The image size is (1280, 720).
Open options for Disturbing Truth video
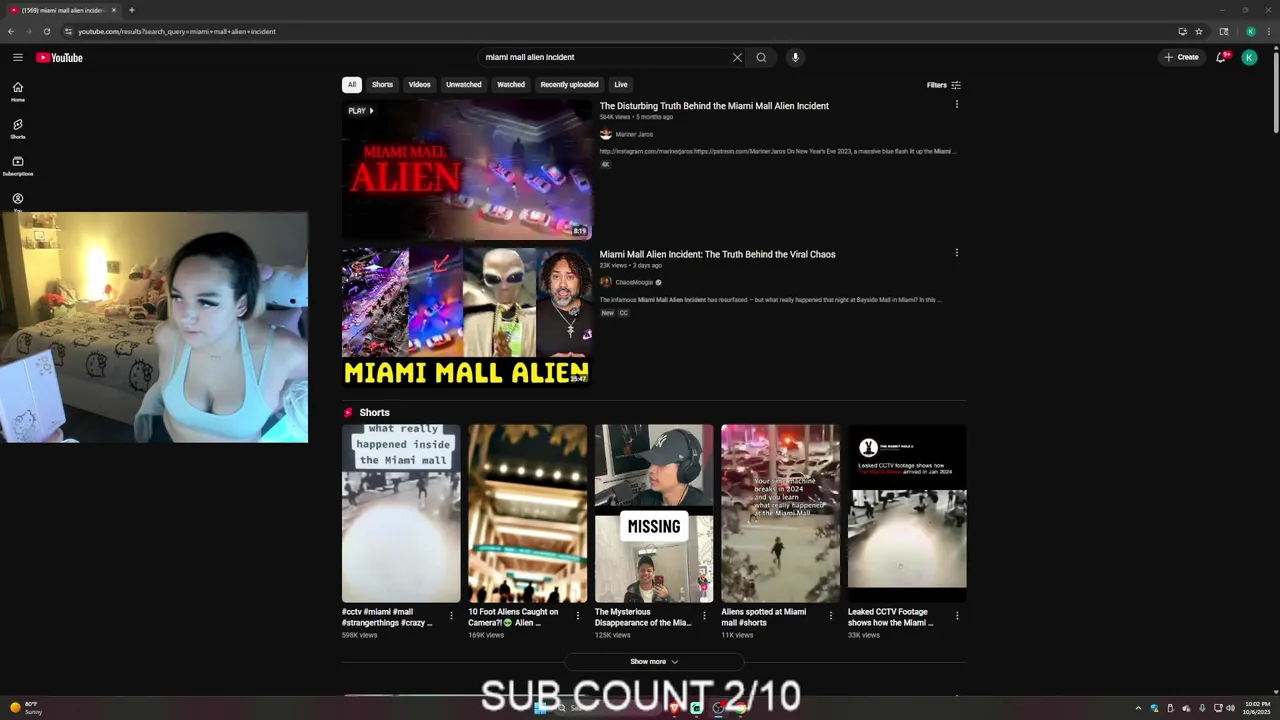tap(957, 104)
